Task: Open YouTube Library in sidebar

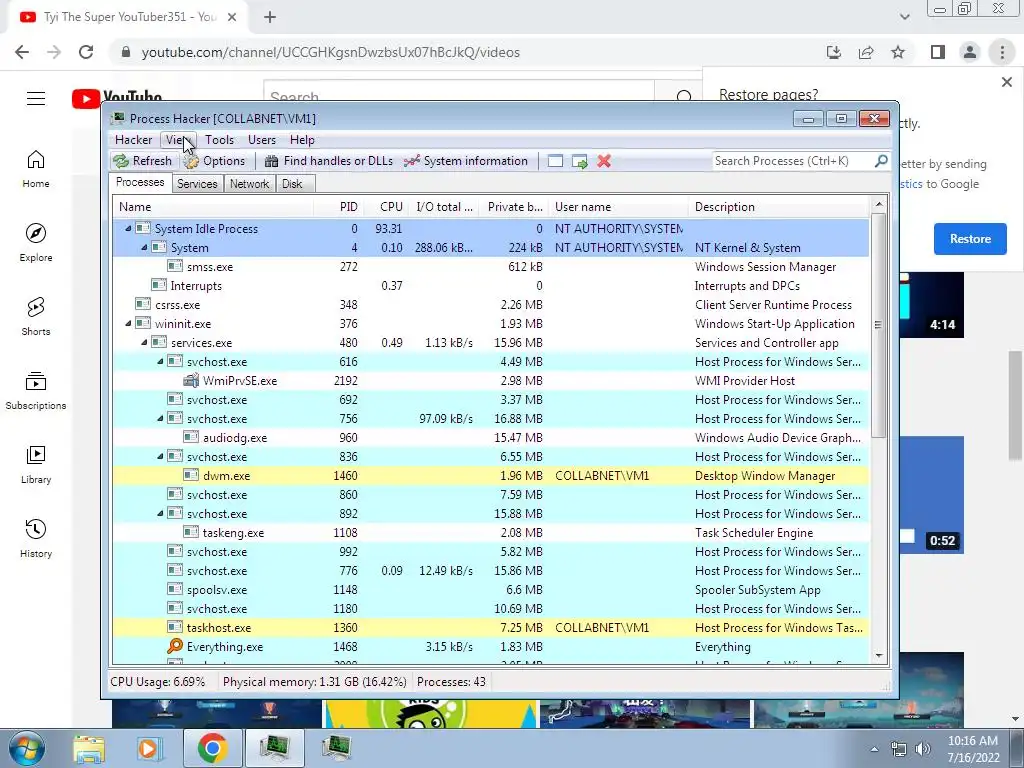Action: (36, 464)
